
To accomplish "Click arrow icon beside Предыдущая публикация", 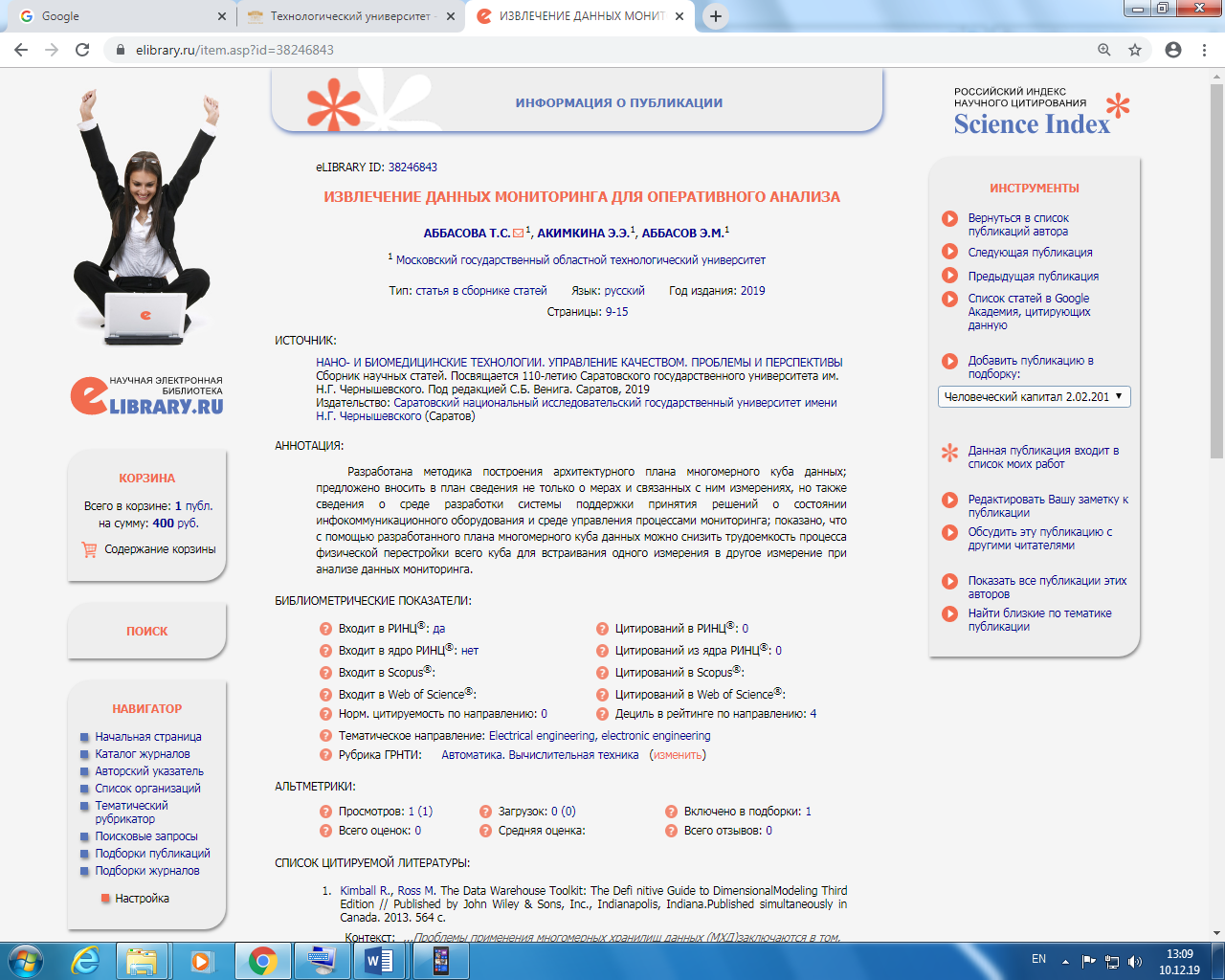I will (x=949, y=276).
